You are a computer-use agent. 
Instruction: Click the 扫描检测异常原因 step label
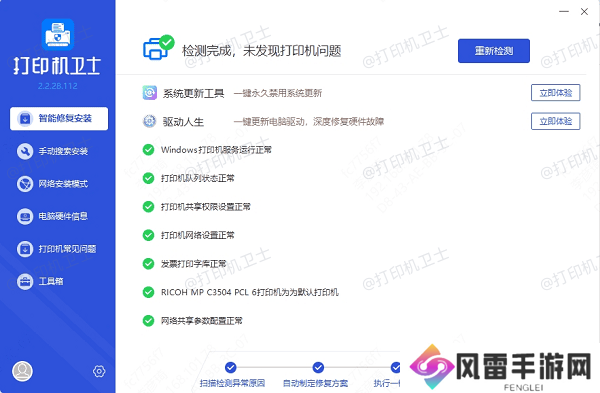[232, 383]
